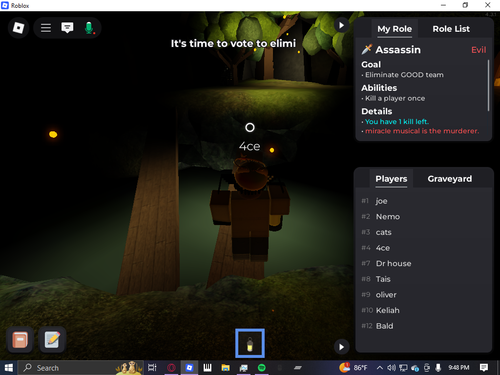Viewport: 500px width, 375px height.
Task: Open the weather widget showing 86°F
Action: [353, 367]
